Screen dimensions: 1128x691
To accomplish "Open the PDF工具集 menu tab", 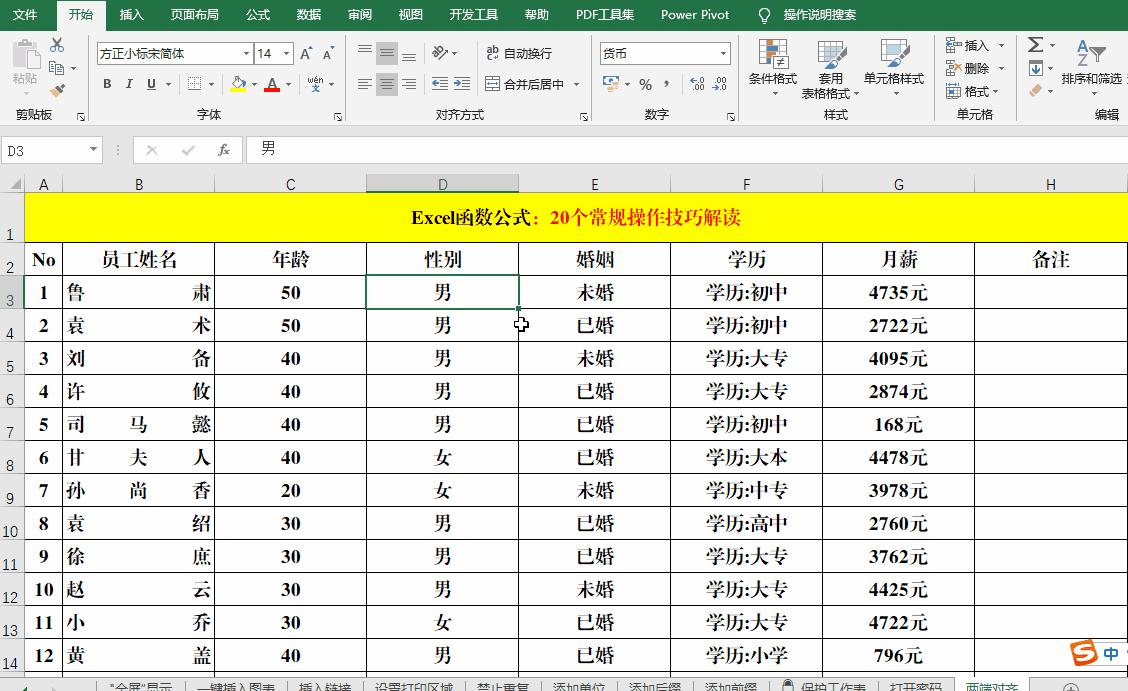I will tap(603, 15).
